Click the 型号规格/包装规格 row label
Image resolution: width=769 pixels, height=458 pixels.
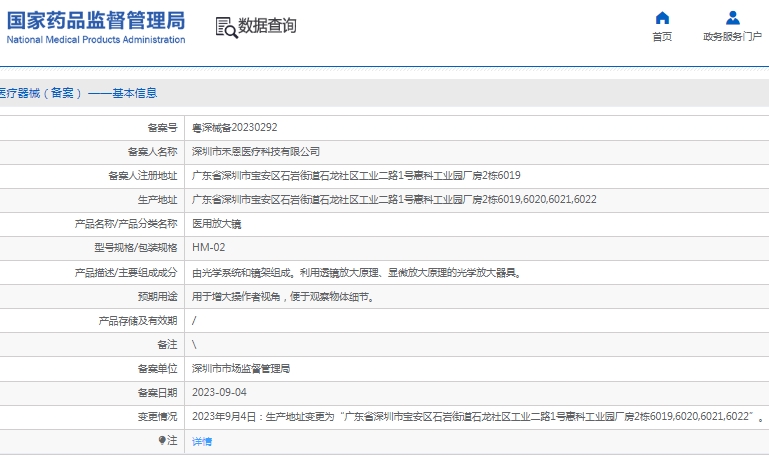tap(136, 248)
